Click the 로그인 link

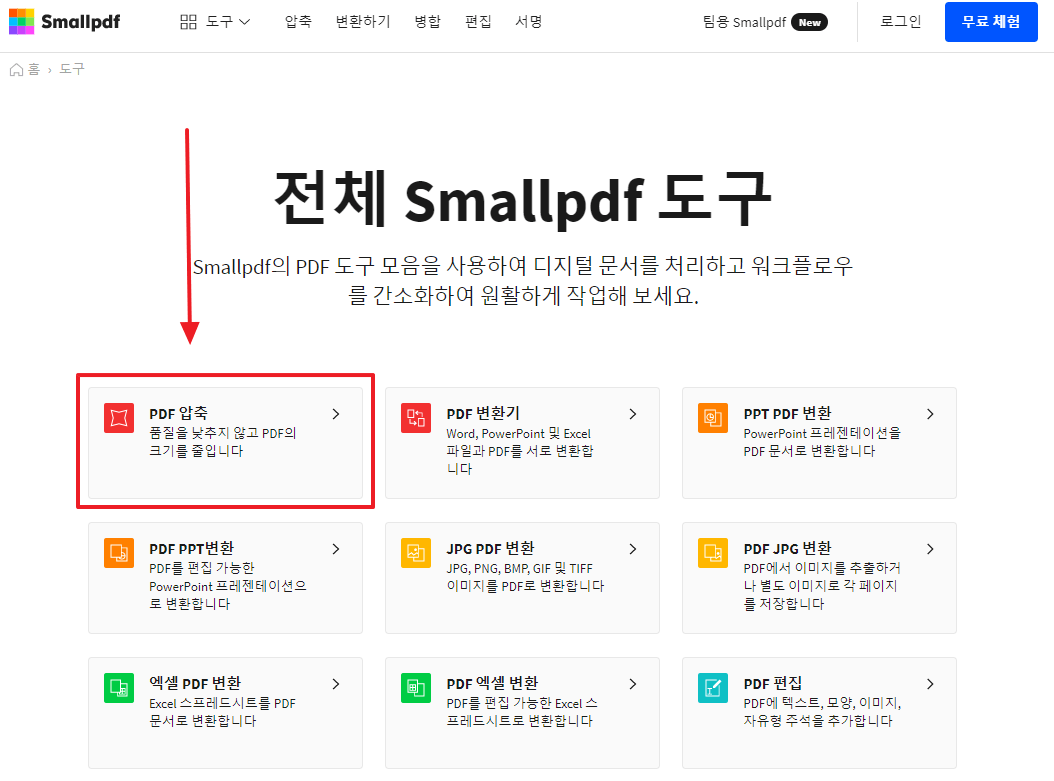pos(901,22)
